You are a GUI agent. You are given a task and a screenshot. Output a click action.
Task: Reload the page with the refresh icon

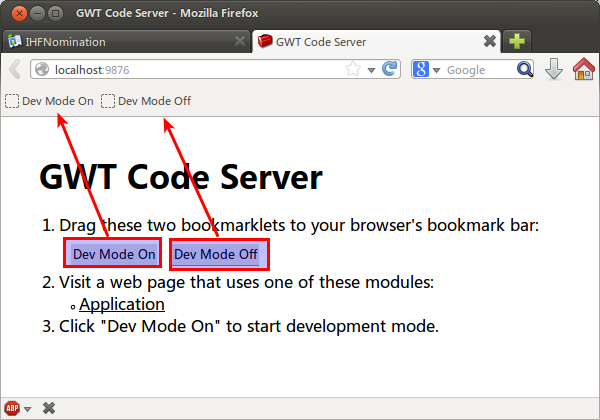(390, 69)
